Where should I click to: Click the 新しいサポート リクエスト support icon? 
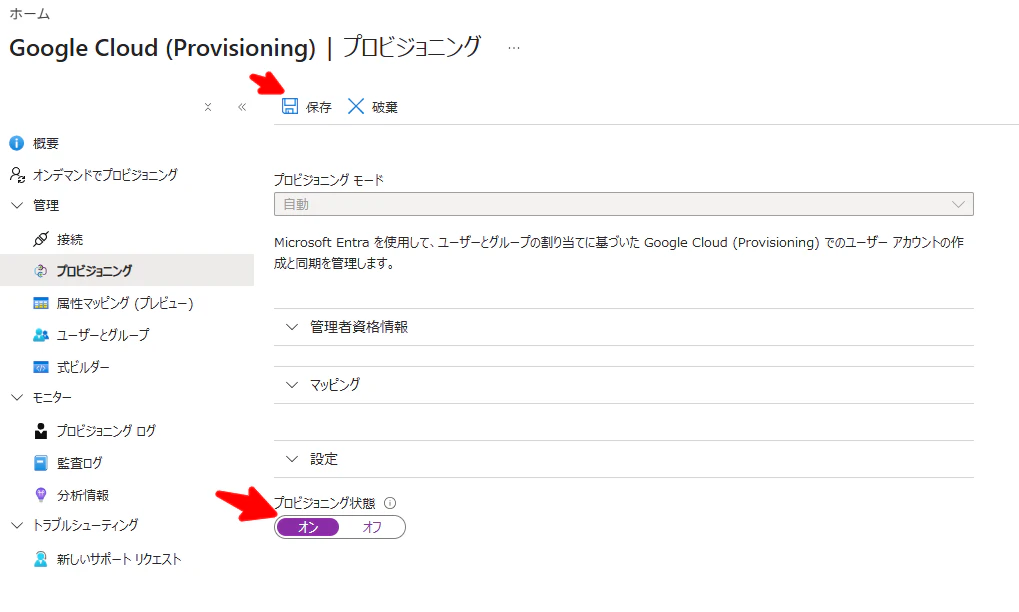click(x=40, y=559)
